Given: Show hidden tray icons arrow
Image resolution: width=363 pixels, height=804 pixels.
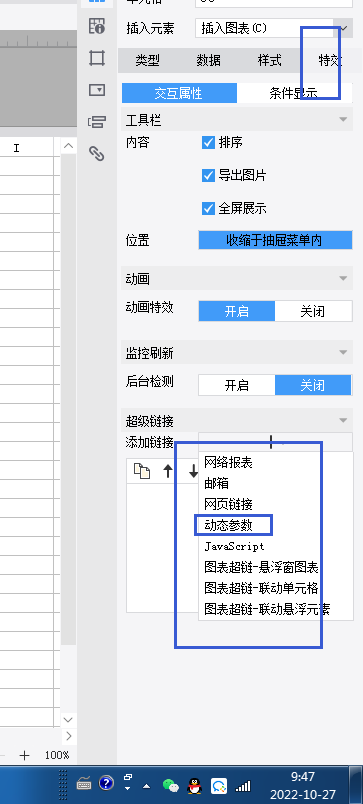Looking at the screenshot, I should [x=147, y=786].
